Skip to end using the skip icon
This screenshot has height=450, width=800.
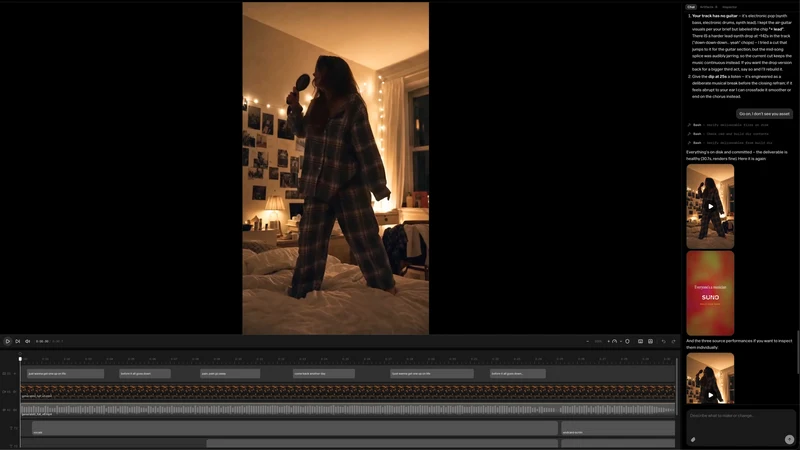(17, 341)
